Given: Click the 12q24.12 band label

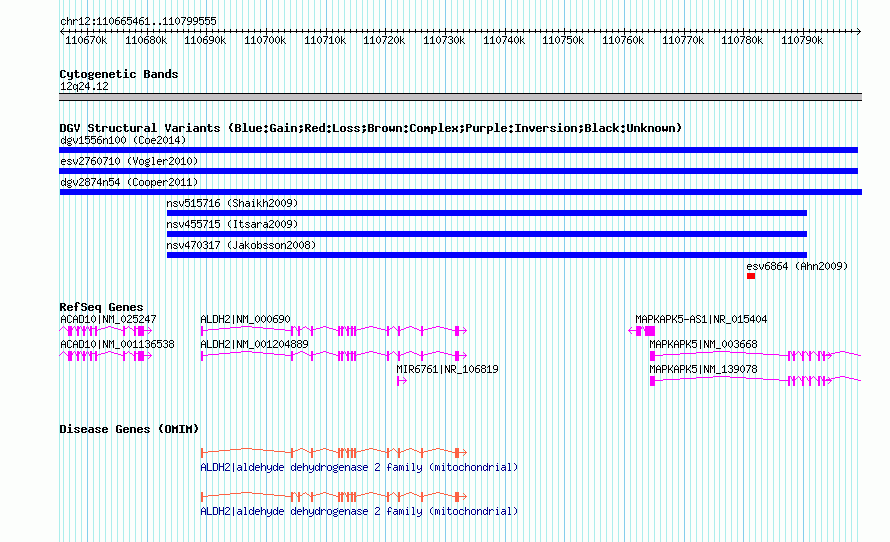Looking at the screenshot, I should click(x=84, y=86).
